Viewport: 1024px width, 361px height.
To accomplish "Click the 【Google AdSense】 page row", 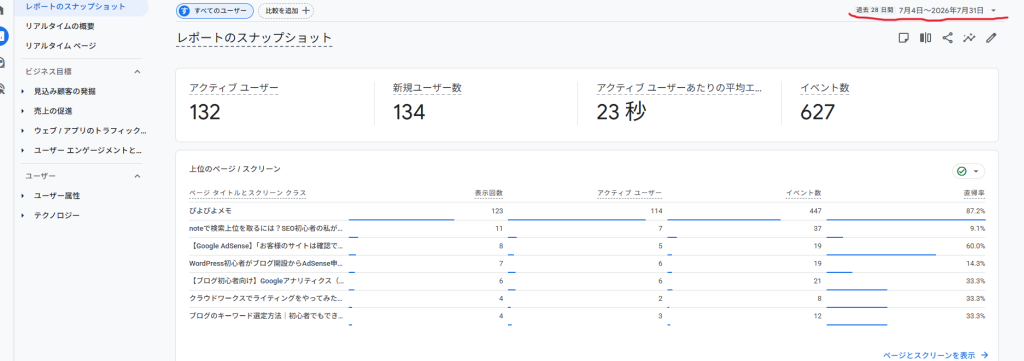I will pos(587,246).
